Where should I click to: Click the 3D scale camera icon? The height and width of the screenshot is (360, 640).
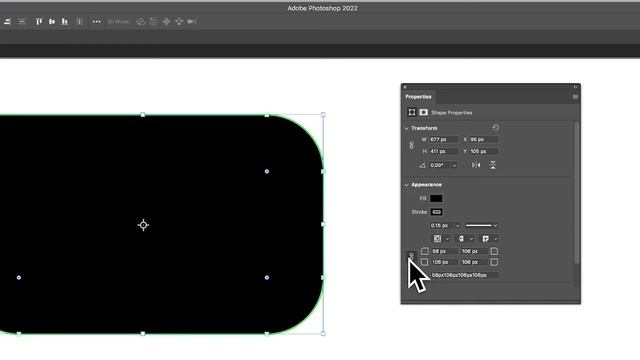(x=192, y=22)
